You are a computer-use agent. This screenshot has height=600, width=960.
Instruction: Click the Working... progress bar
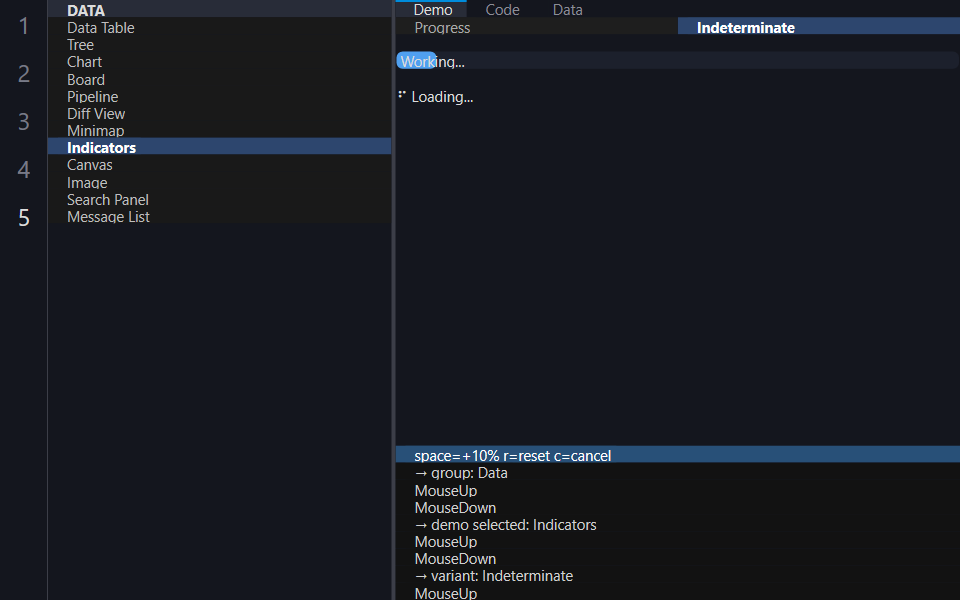click(677, 61)
